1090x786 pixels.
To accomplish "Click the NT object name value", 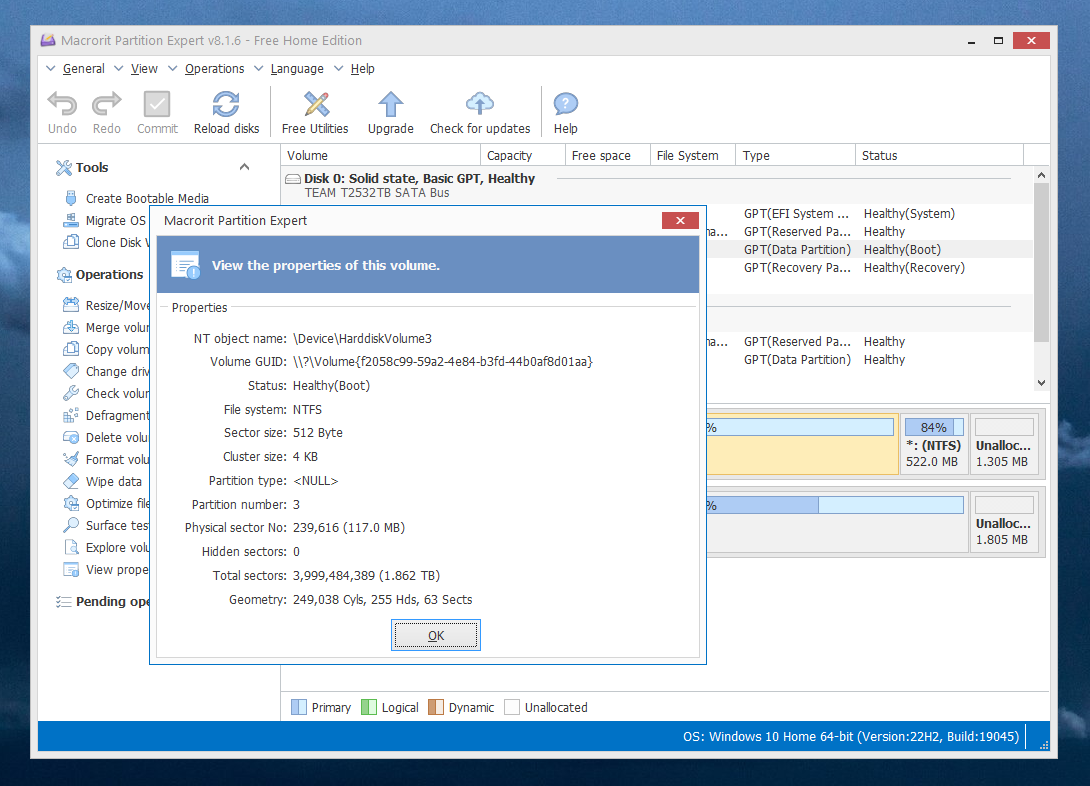I will click(x=362, y=338).
